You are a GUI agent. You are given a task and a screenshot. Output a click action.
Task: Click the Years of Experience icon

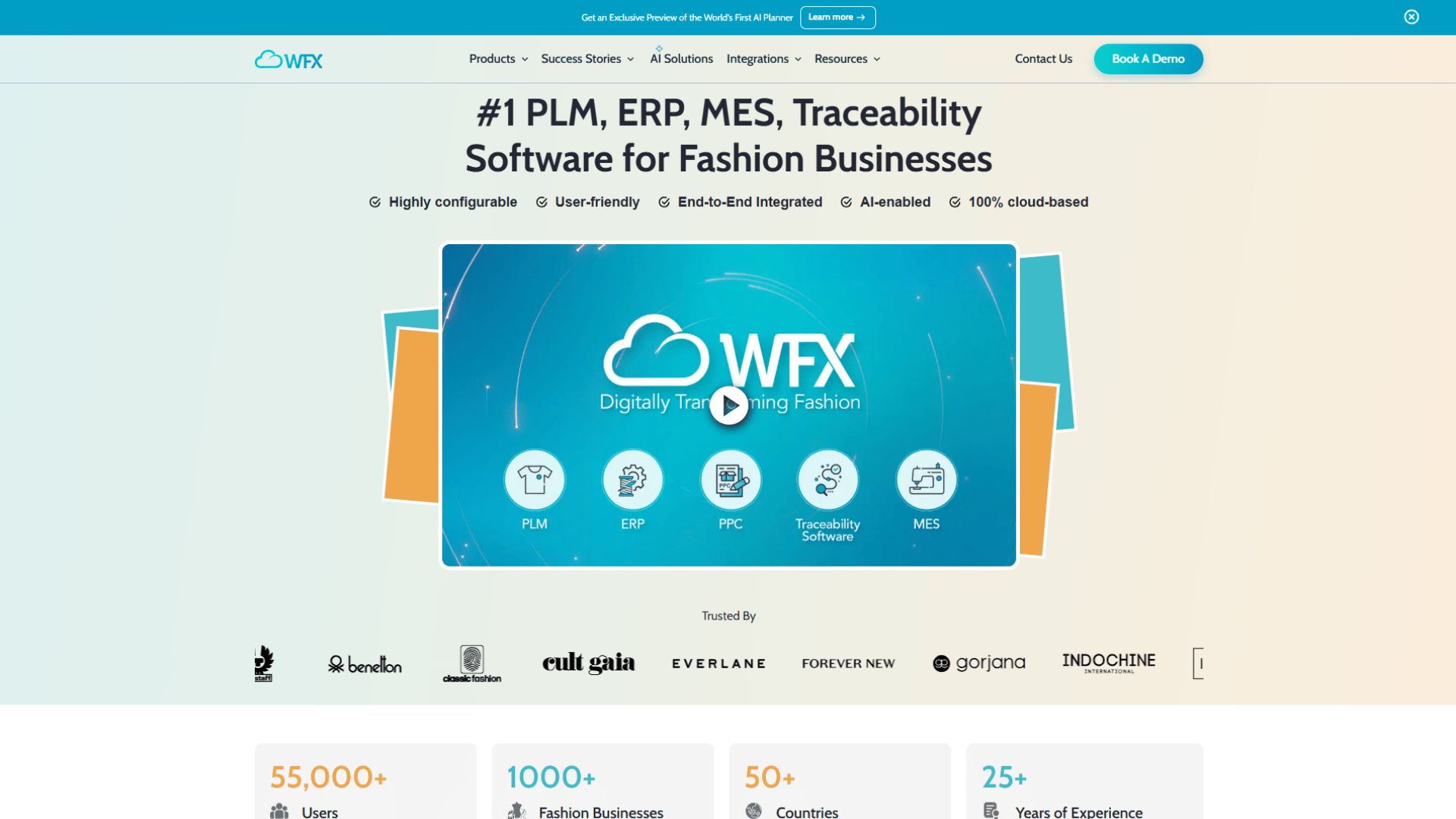point(991,811)
